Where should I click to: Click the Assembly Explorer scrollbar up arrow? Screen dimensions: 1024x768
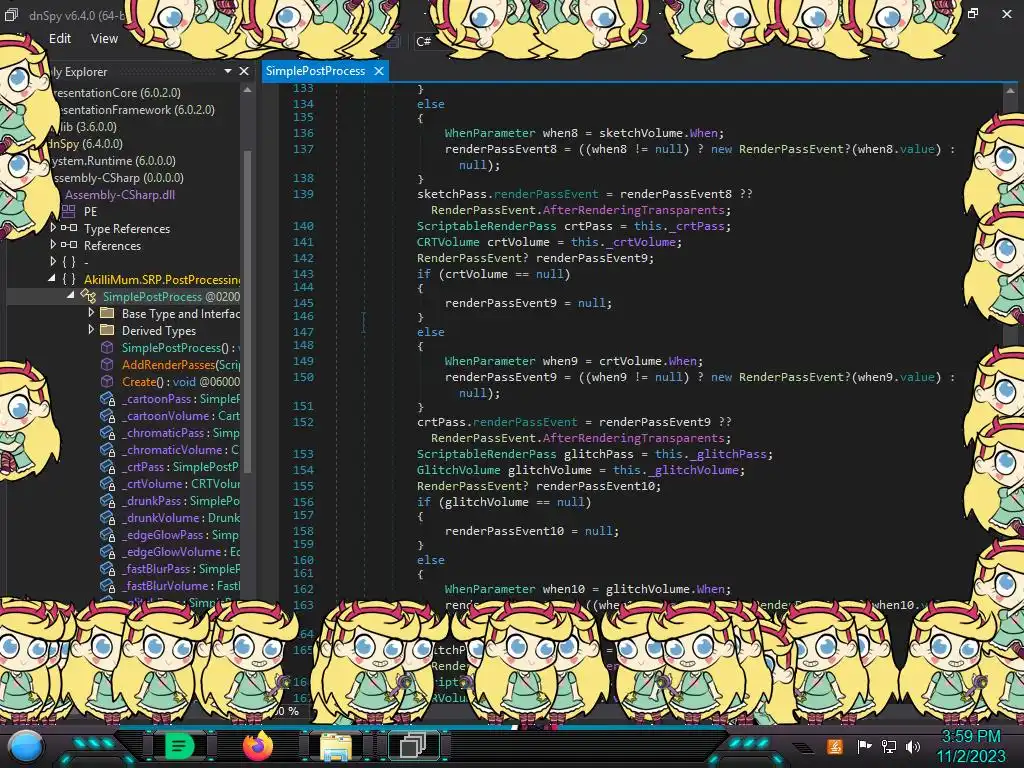[x=248, y=90]
